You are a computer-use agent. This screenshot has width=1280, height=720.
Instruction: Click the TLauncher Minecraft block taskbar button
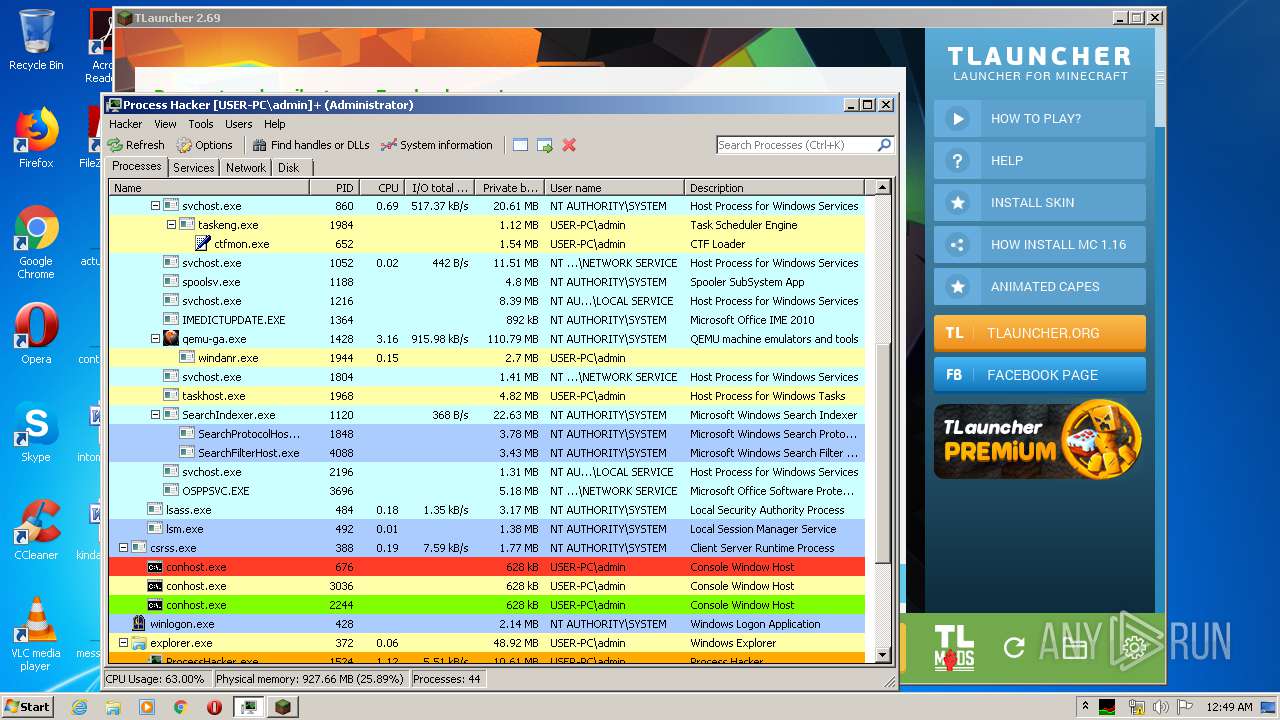(283, 706)
